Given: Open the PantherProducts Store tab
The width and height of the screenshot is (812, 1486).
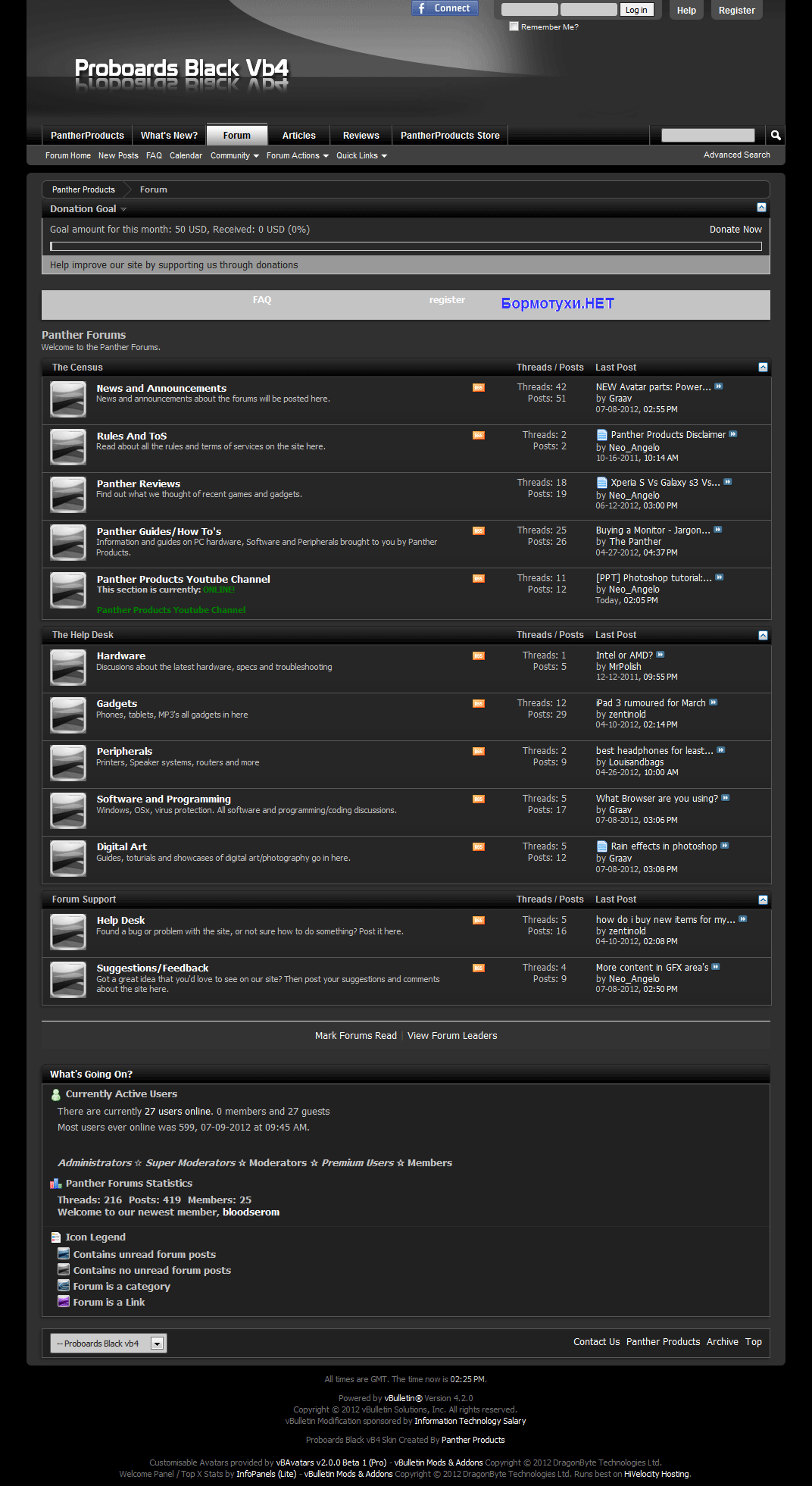Looking at the screenshot, I should point(451,135).
